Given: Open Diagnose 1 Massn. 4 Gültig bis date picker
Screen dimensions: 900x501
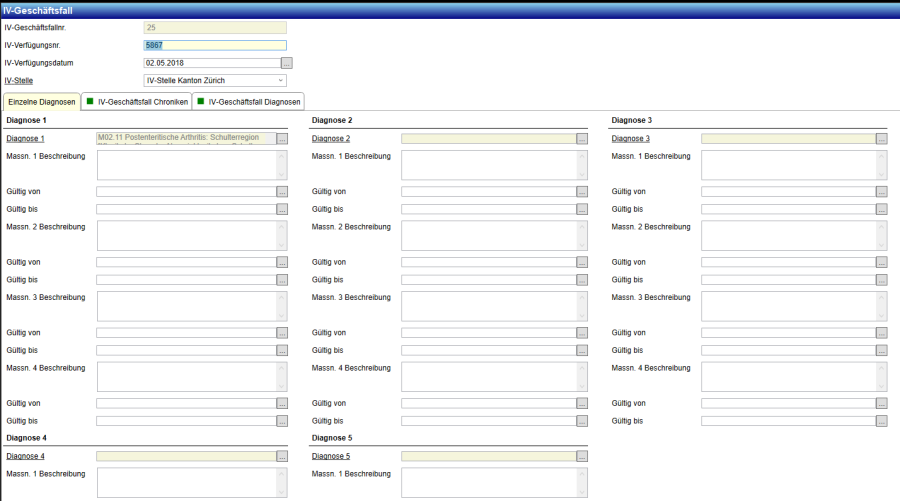Looking at the screenshot, I should (282, 421).
